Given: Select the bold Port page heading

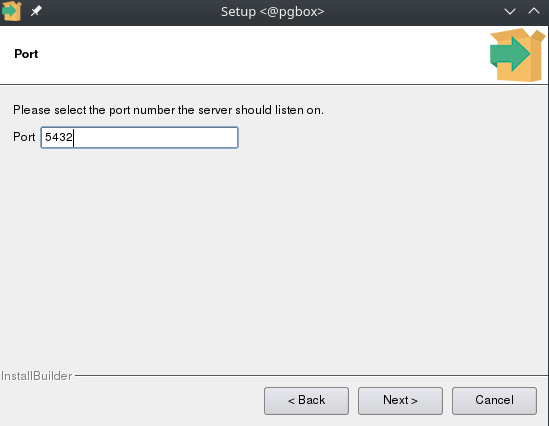Looking at the screenshot, I should pyautogui.click(x=26, y=54).
